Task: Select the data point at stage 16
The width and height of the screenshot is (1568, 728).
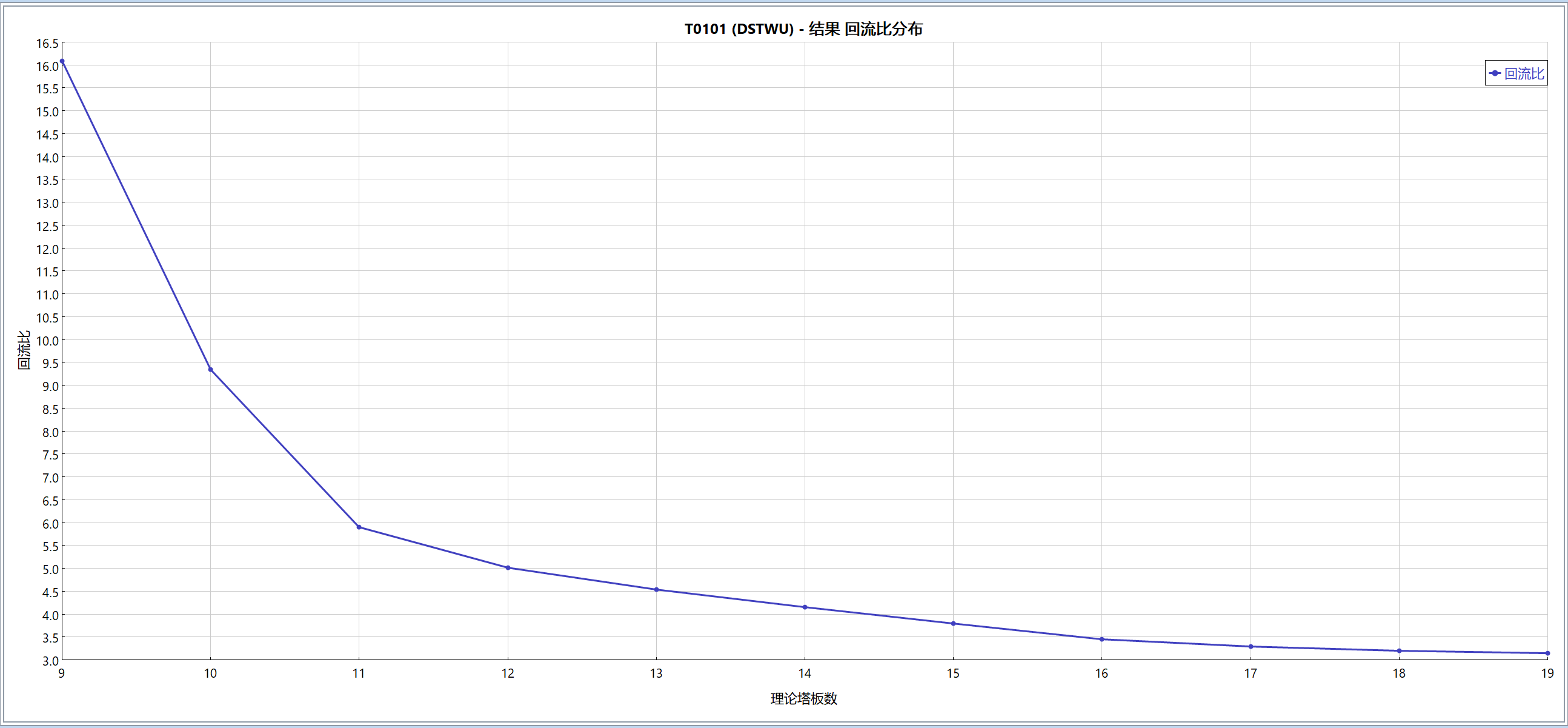Action: [1101, 640]
